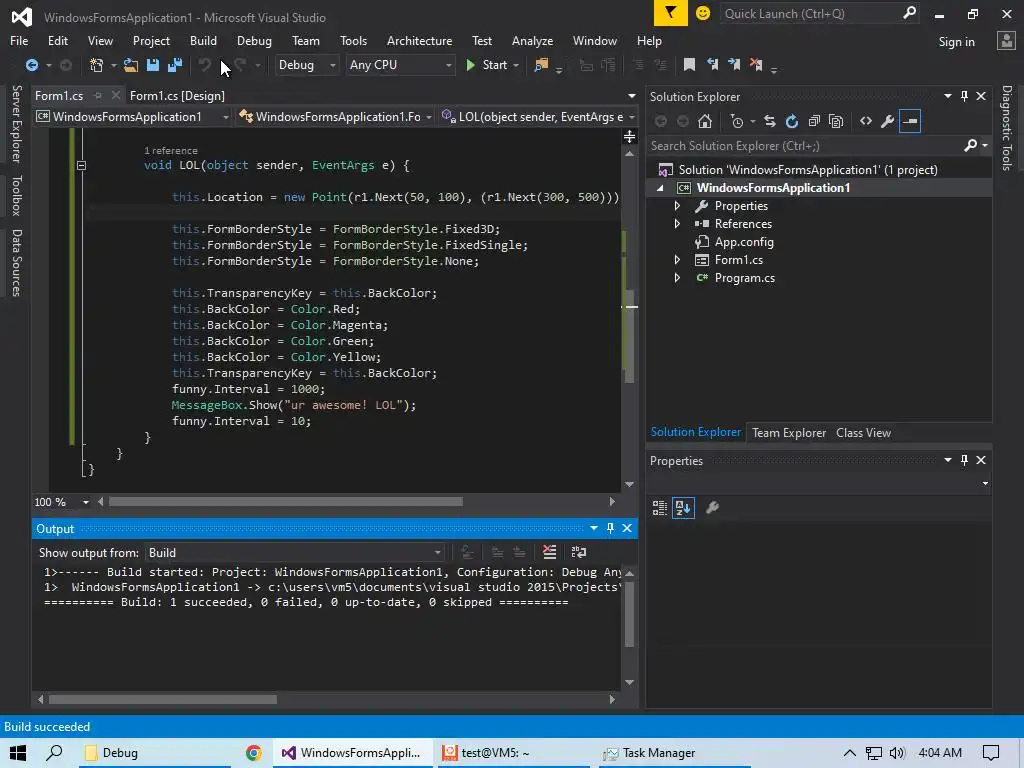Open the Data Sources side tab
Viewport: 1024px width, 768px height.
tap(16, 263)
